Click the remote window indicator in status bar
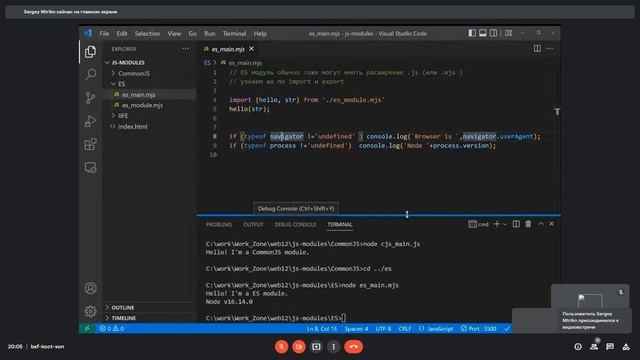 [x=87, y=328]
